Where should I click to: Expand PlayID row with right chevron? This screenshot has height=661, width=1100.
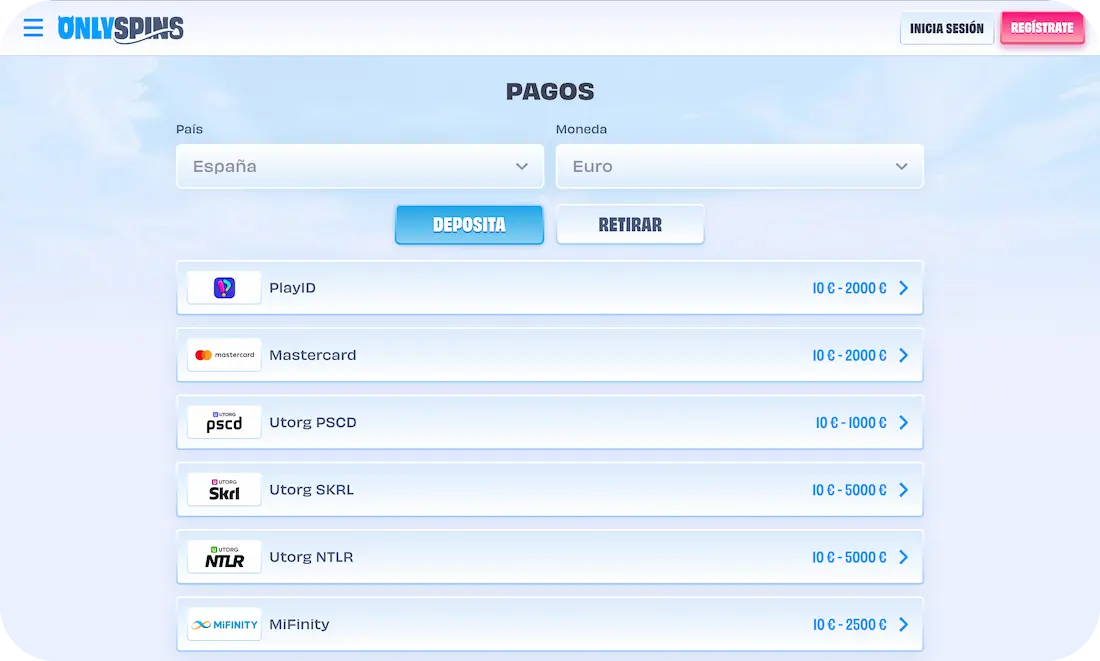(x=903, y=288)
